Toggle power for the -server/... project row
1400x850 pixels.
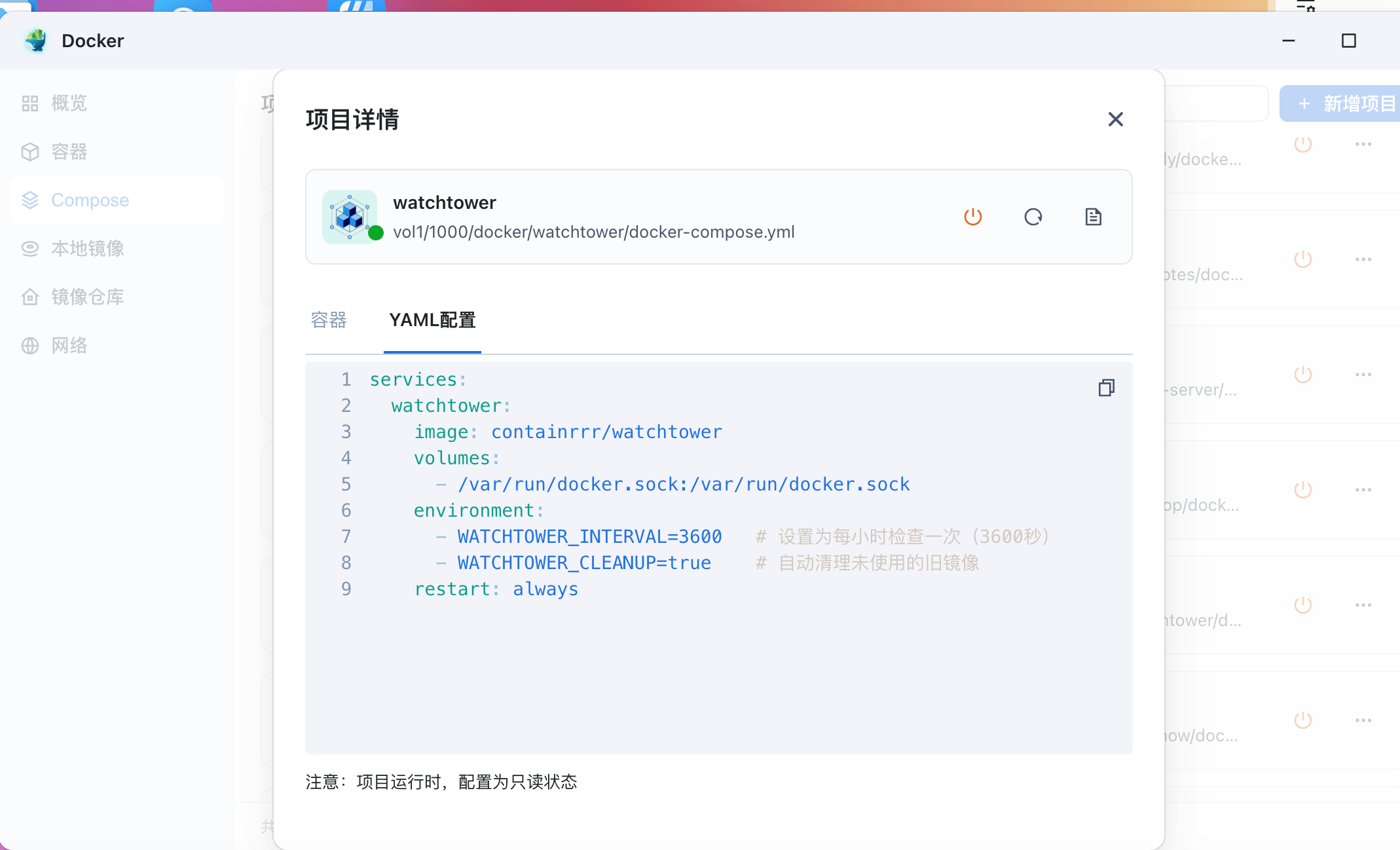(1303, 375)
